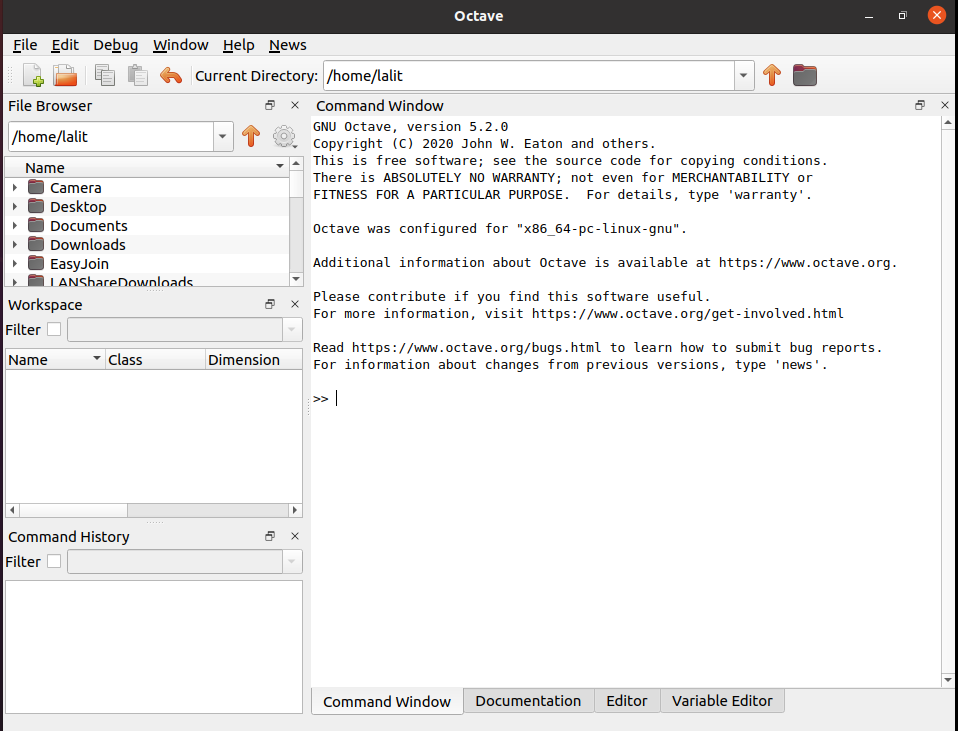Go up one directory in main toolbar
The height and width of the screenshot is (731, 958).
[x=772, y=75]
